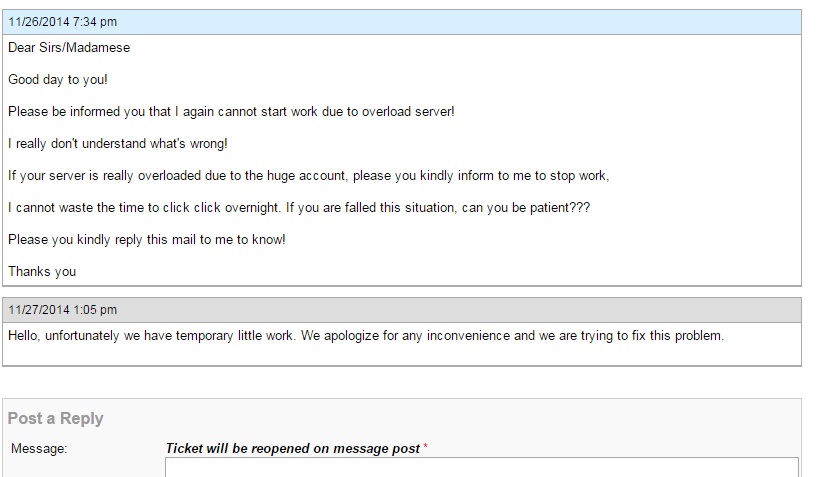Click "We apologize for any inconvenience" text

click(404, 336)
